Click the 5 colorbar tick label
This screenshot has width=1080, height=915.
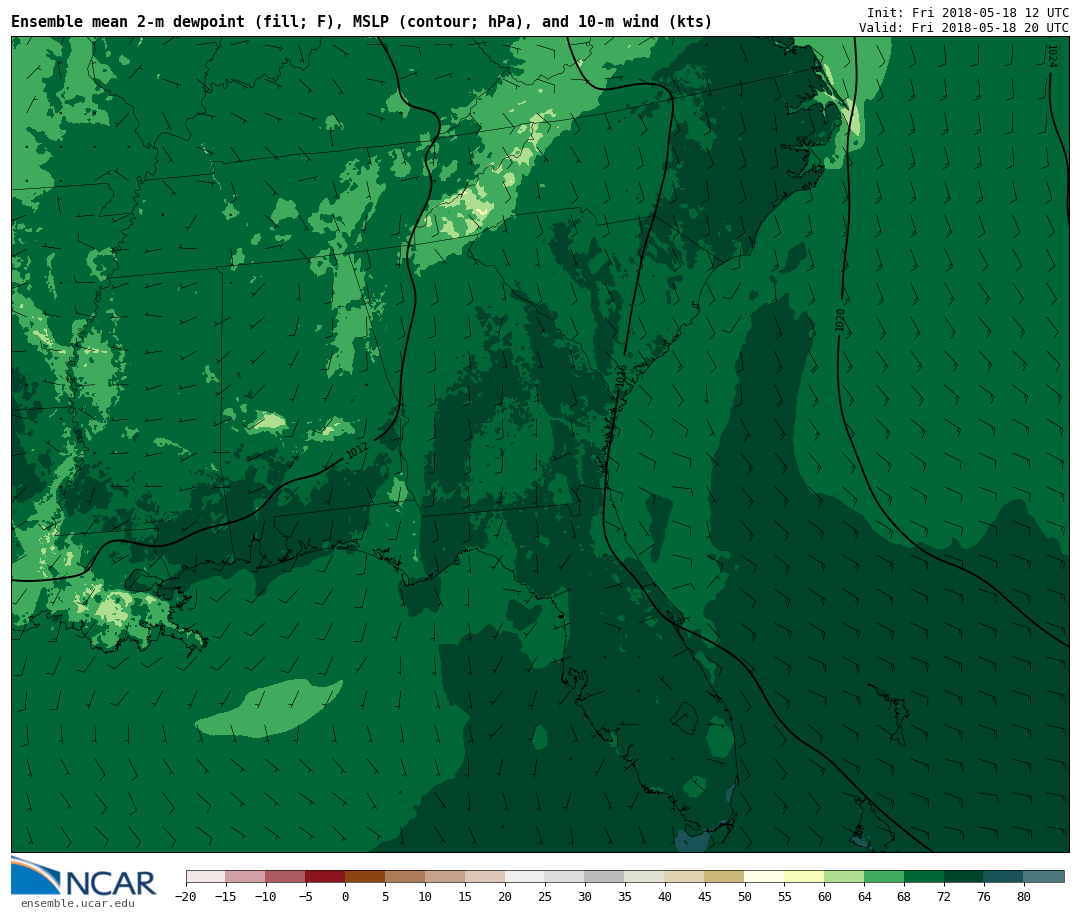click(386, 896)
